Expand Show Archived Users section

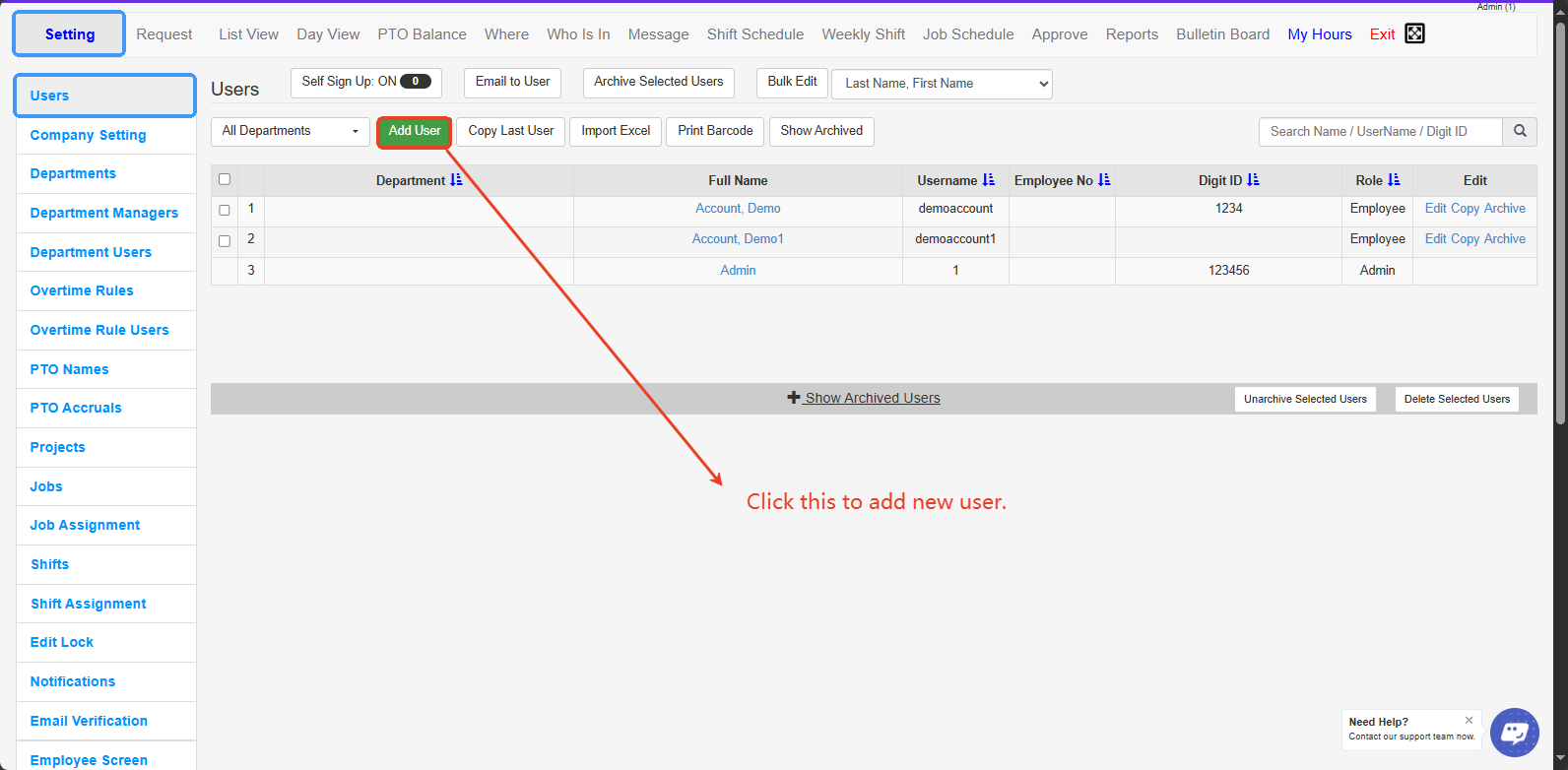864,398
